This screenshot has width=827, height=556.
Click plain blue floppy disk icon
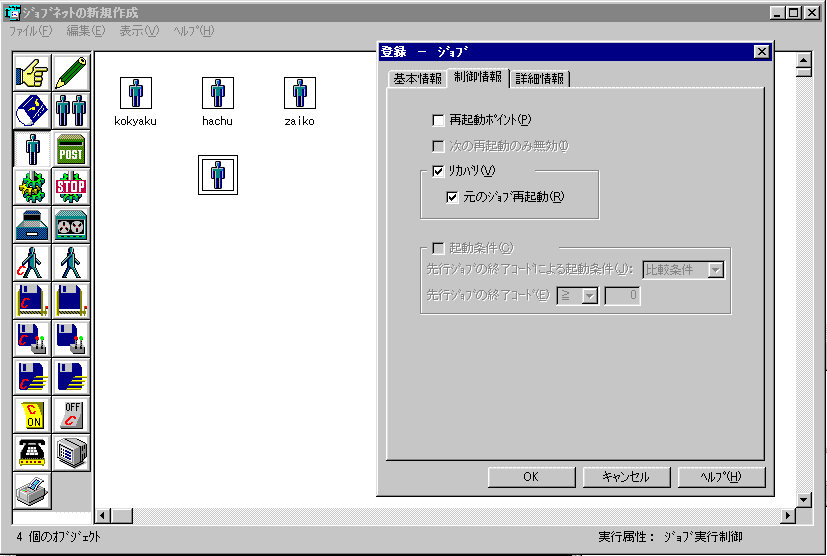71,301
